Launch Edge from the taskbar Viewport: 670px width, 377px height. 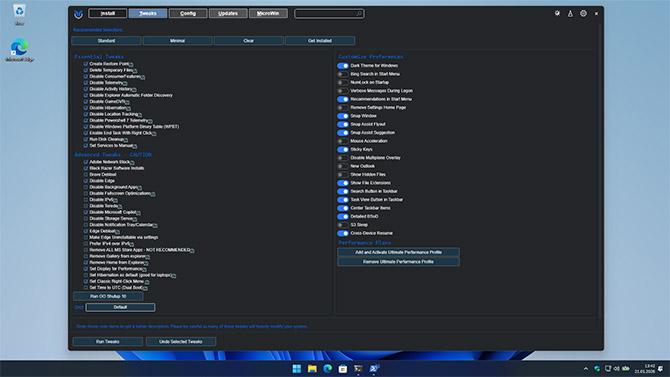point(327,368)
